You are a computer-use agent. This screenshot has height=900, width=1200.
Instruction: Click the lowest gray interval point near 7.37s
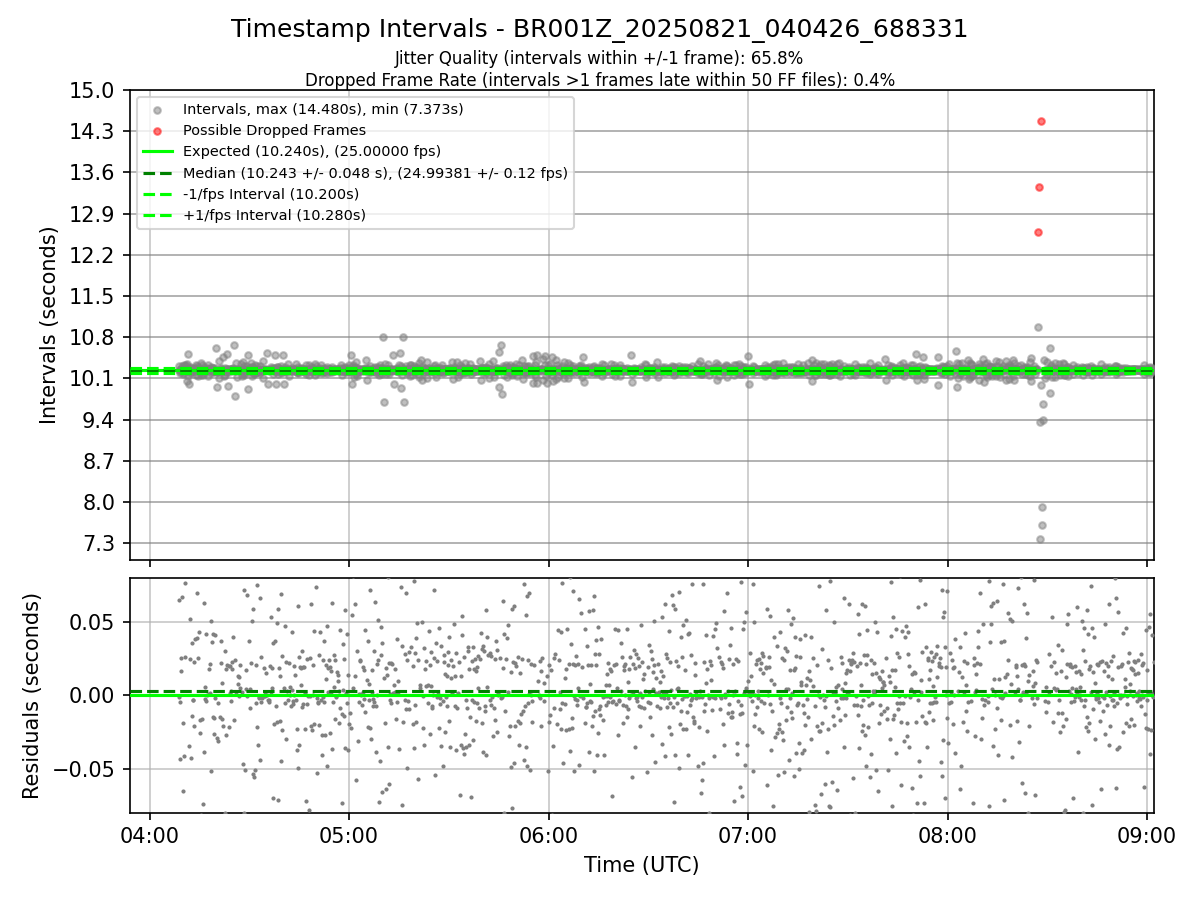(x=1040, y=539)
